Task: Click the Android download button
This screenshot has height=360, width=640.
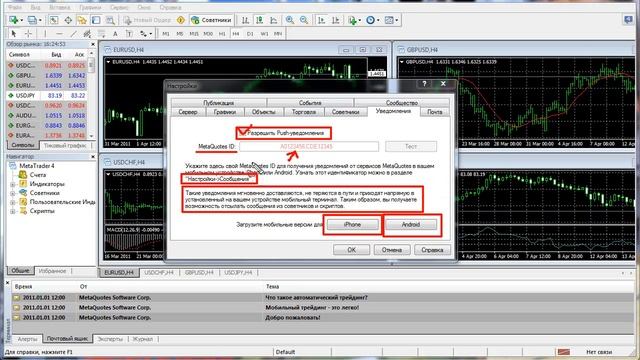Action: [411, 224]
